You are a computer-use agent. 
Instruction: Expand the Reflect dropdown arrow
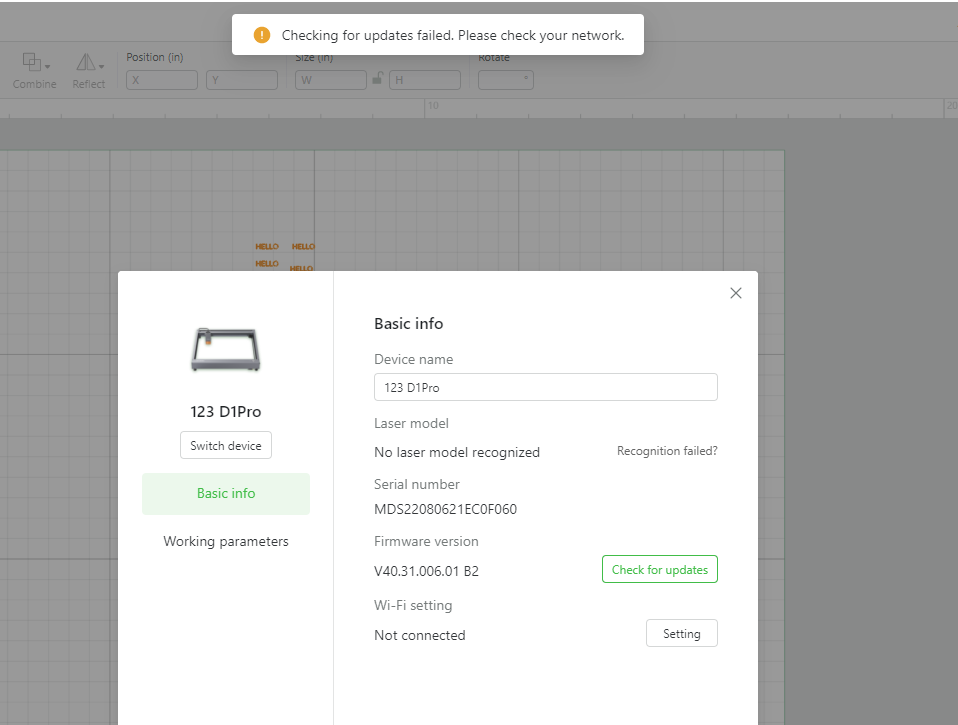(x=101, y=67)
